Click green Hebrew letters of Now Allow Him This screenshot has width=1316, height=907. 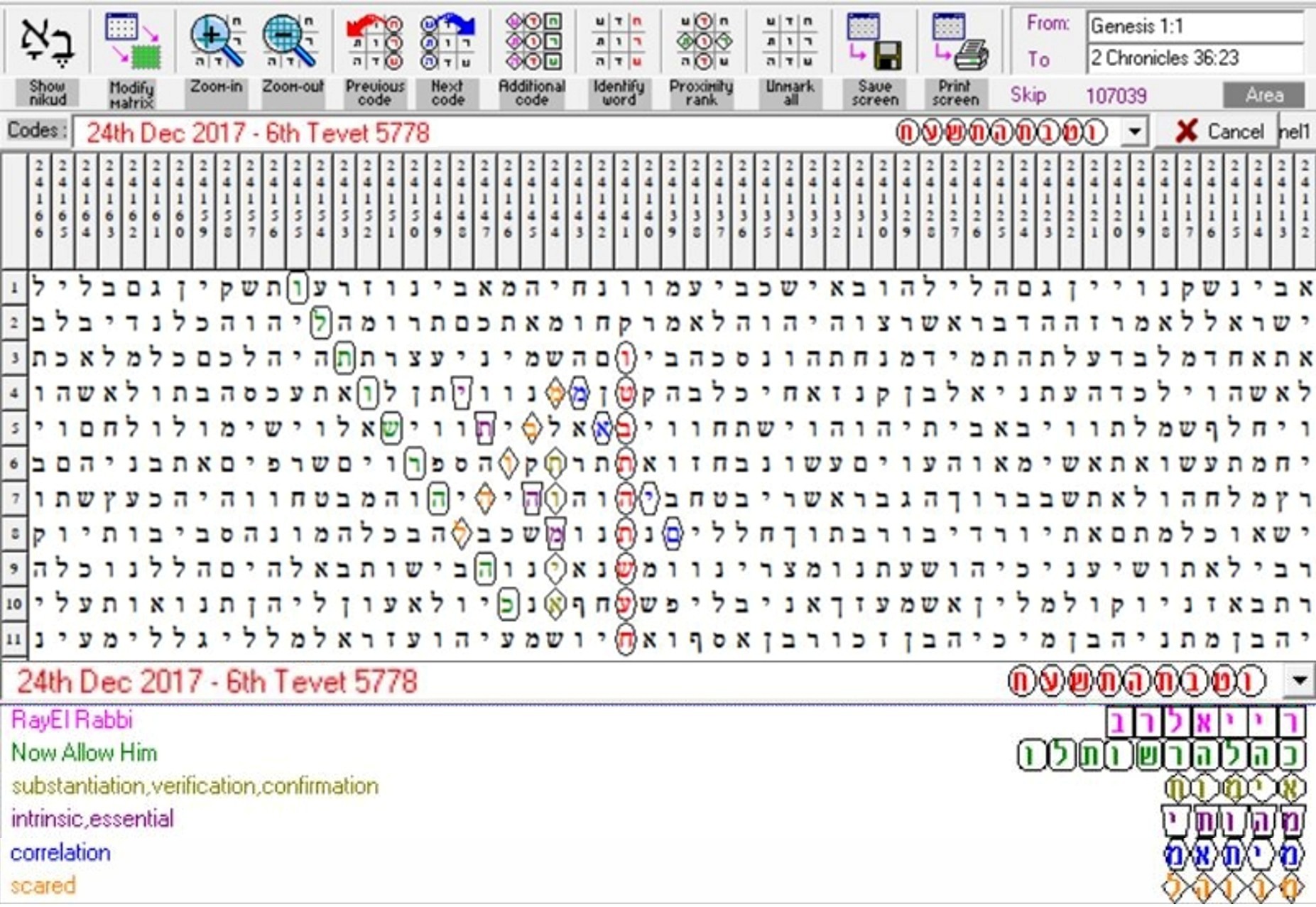click(1161, 754)
